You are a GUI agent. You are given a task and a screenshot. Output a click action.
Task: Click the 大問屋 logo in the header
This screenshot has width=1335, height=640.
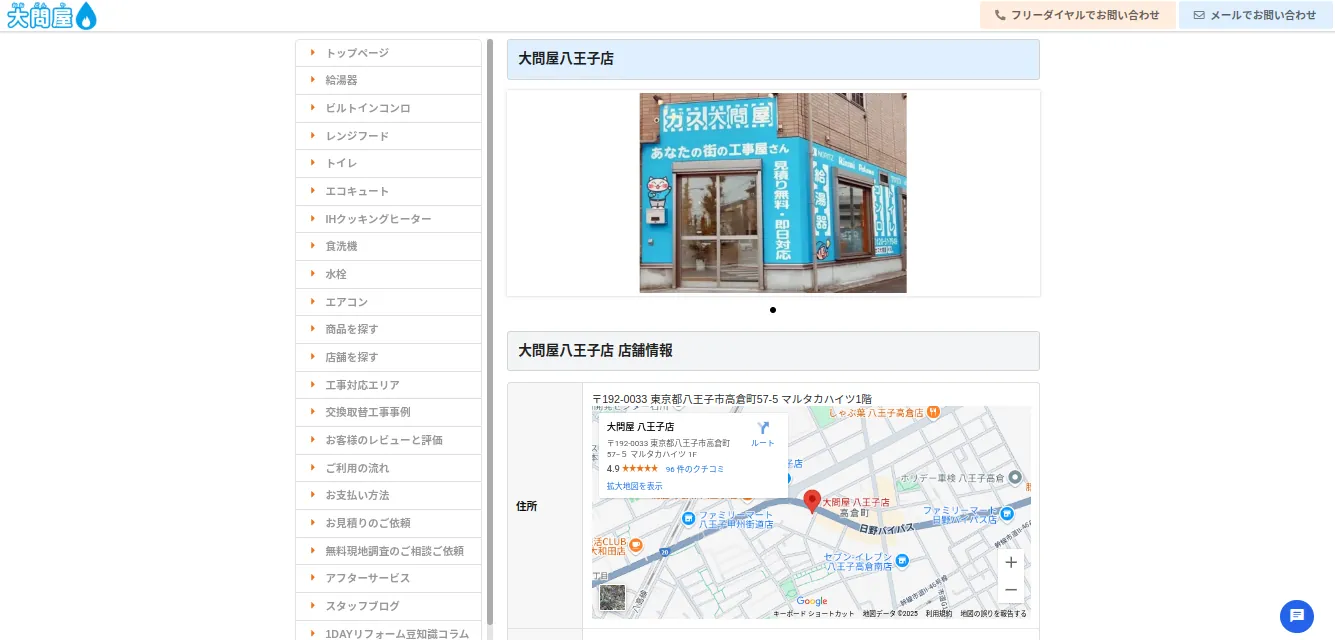point(51,15)
